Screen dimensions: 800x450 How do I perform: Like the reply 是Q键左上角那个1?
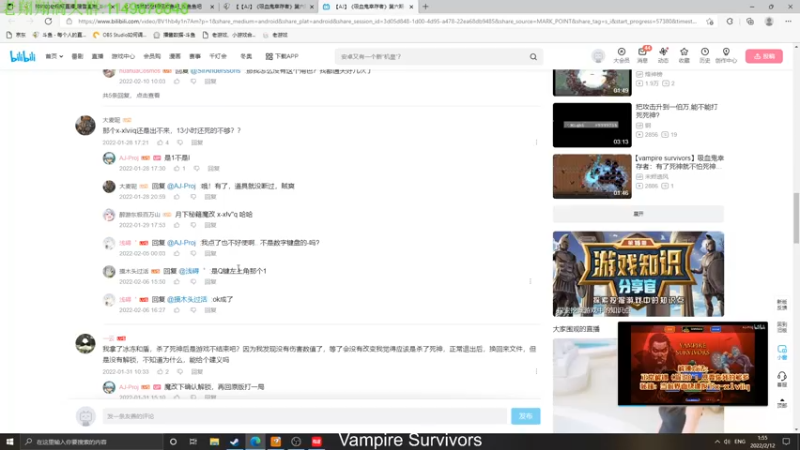(x=177, y=282)
